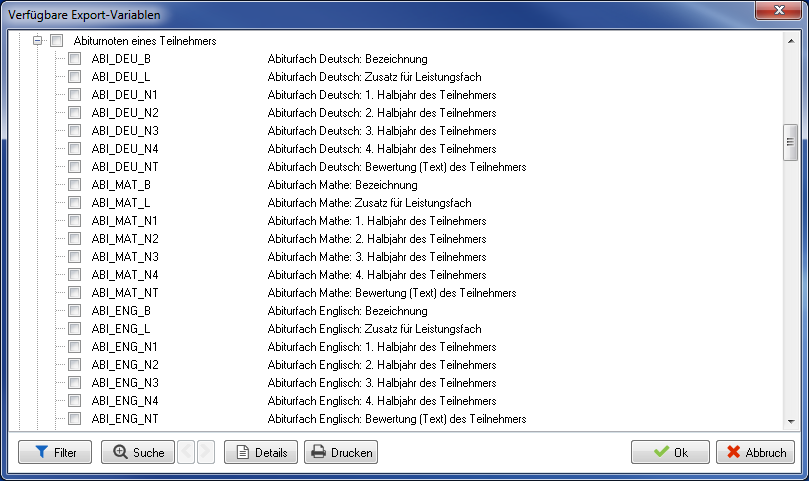This screenshot has width=809, height=481.
Task: Click 'Abiturfach Englisch: 2. Halbjahr des Teilnehmers'
Action: pos(382,365)
